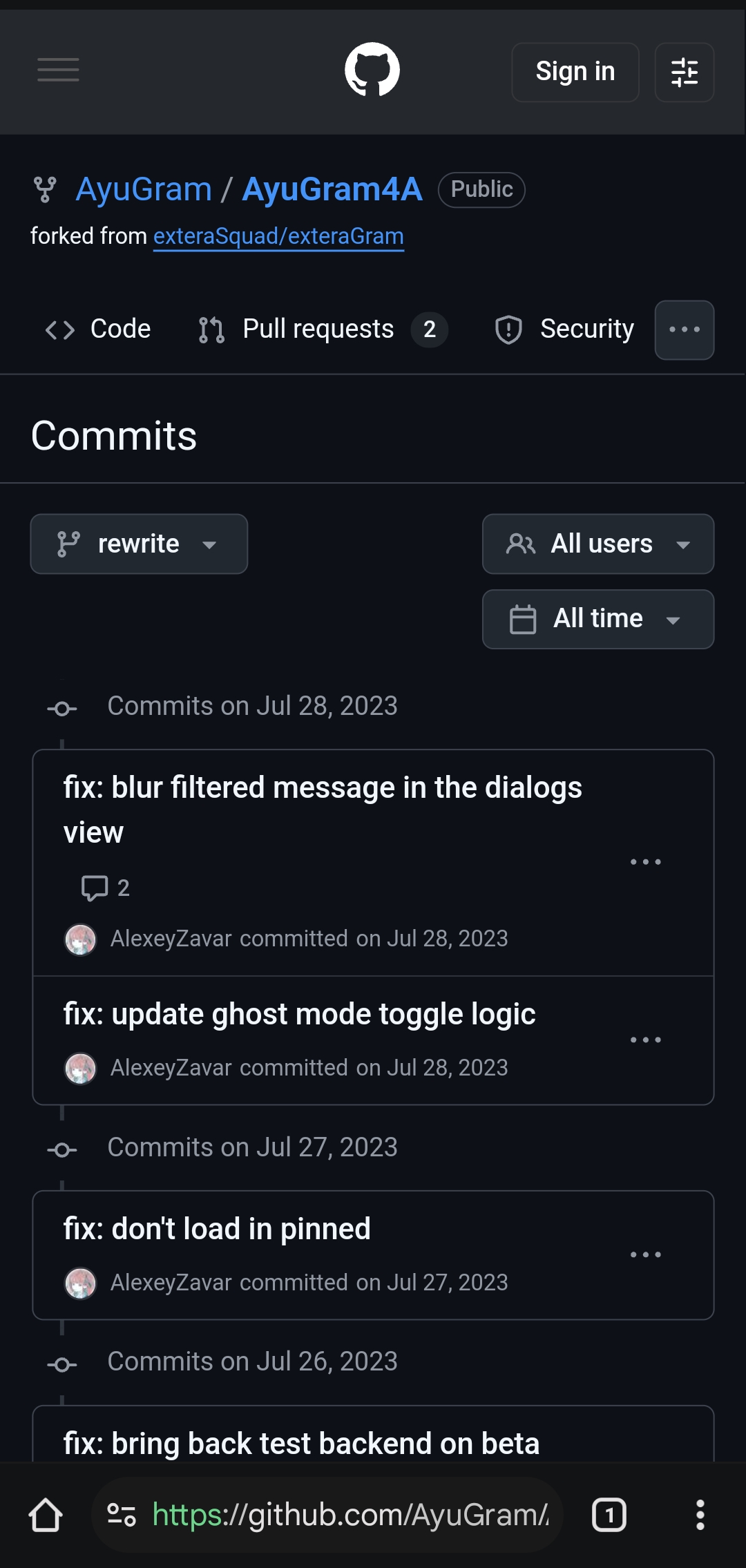Show options for don't load in pinned commit
The height and width of the screenshot is (1568, 746).
click(645, 1254)
